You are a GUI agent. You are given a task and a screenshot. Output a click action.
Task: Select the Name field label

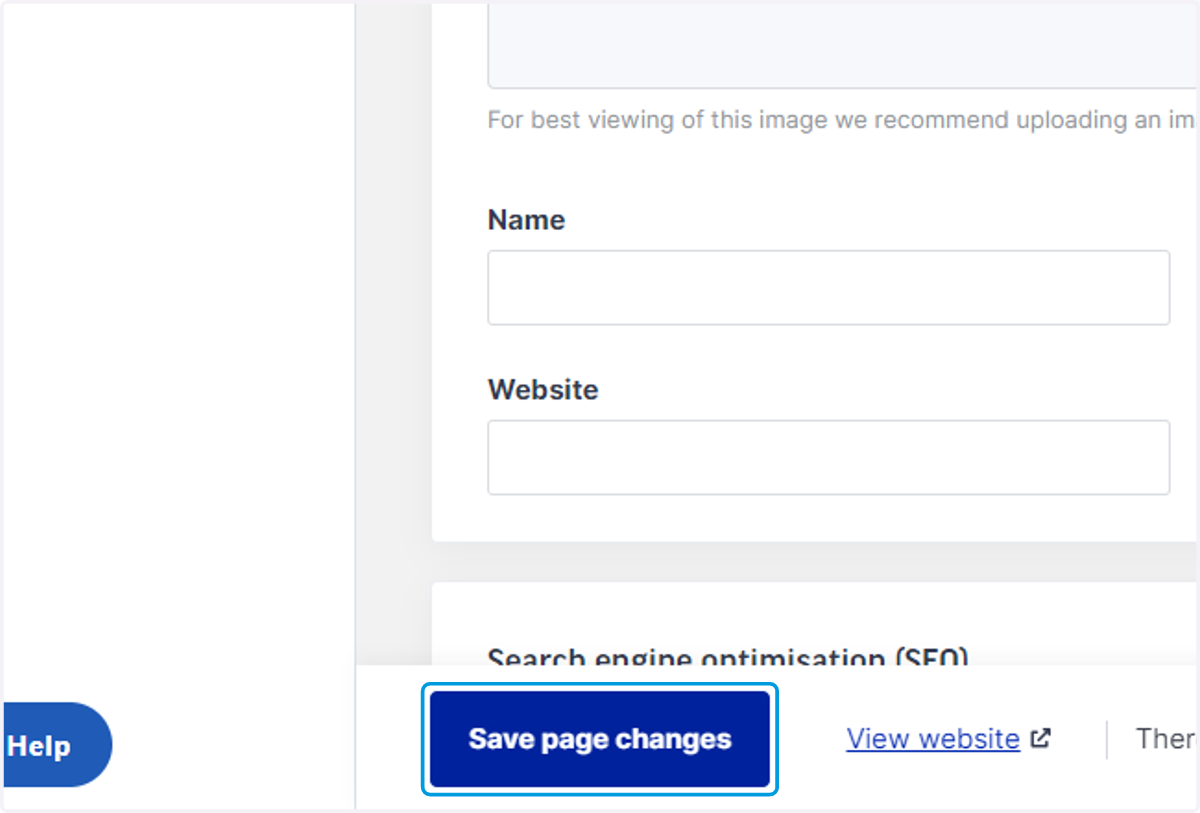click(x=526, y=220)
